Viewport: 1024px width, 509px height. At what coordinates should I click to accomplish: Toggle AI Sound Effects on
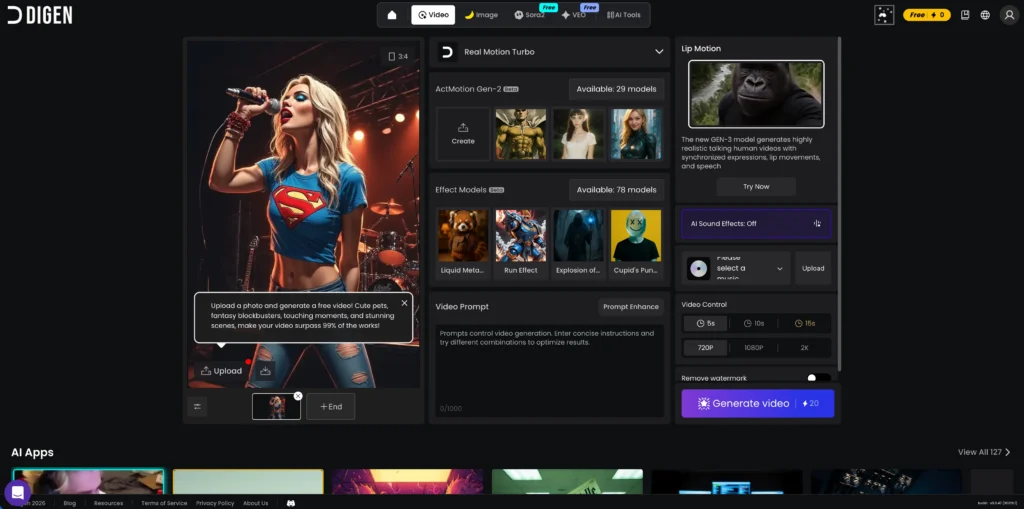(756, 224)
